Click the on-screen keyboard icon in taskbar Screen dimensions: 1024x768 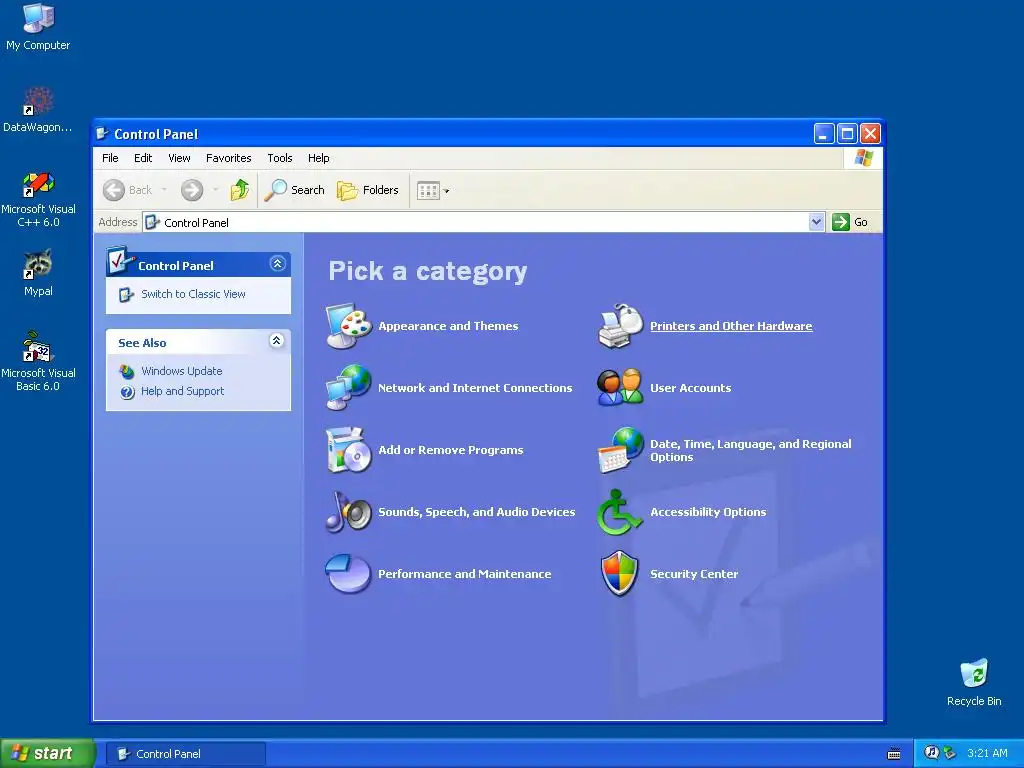894,754
